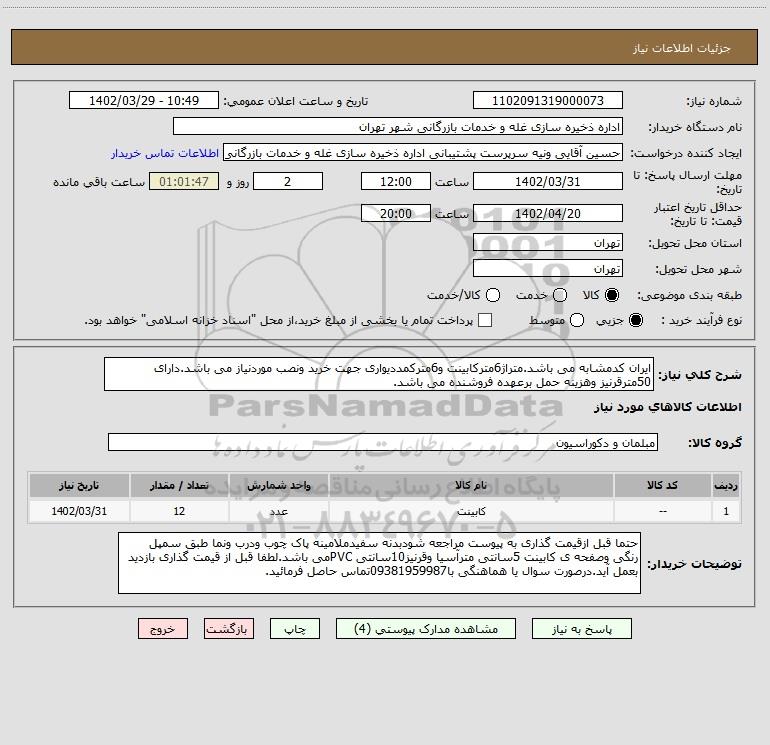Image resolution: width=770 pixels, height=745 pixels.
Task: Click announcement date field 1402/03/29 - 10:49
Action: (144, 101)
